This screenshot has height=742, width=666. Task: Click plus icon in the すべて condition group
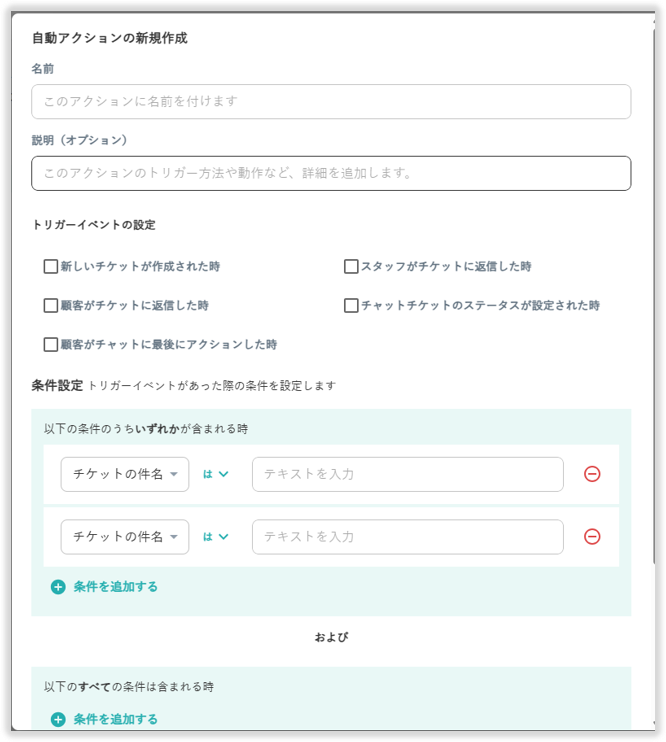(58, 719)
